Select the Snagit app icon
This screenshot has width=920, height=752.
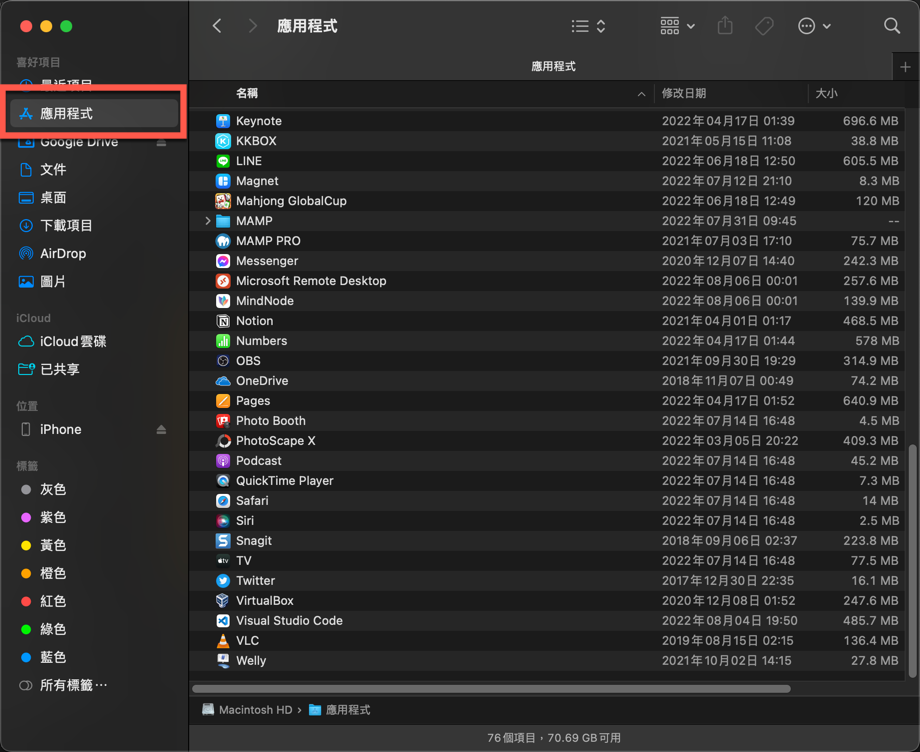click(222, 540)
